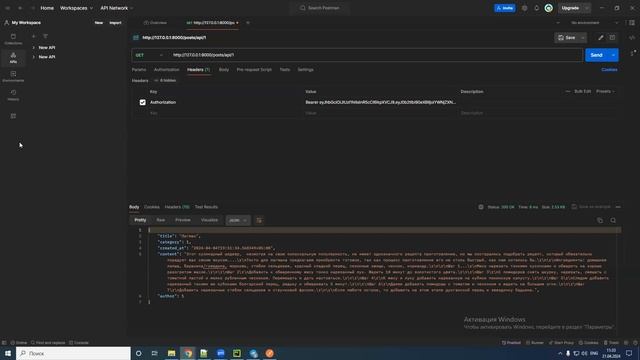The width and height of the screenshot is (640, 360).
Task: Select the Visualize response view
Action: point(209,220)
